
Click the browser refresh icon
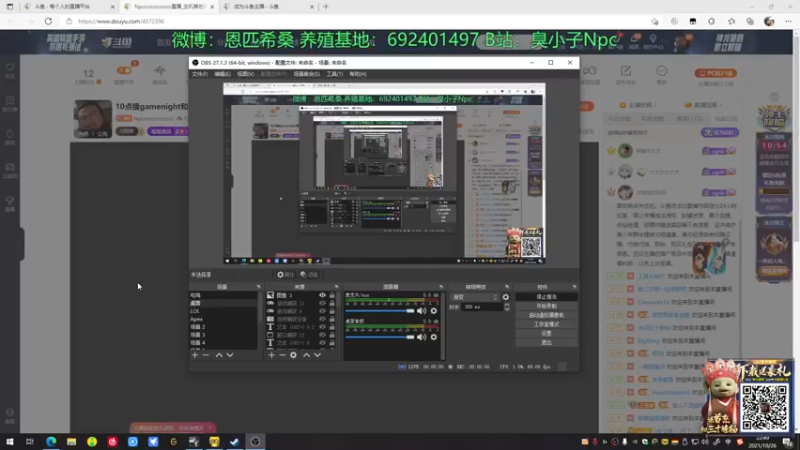(x=48, y=21)
